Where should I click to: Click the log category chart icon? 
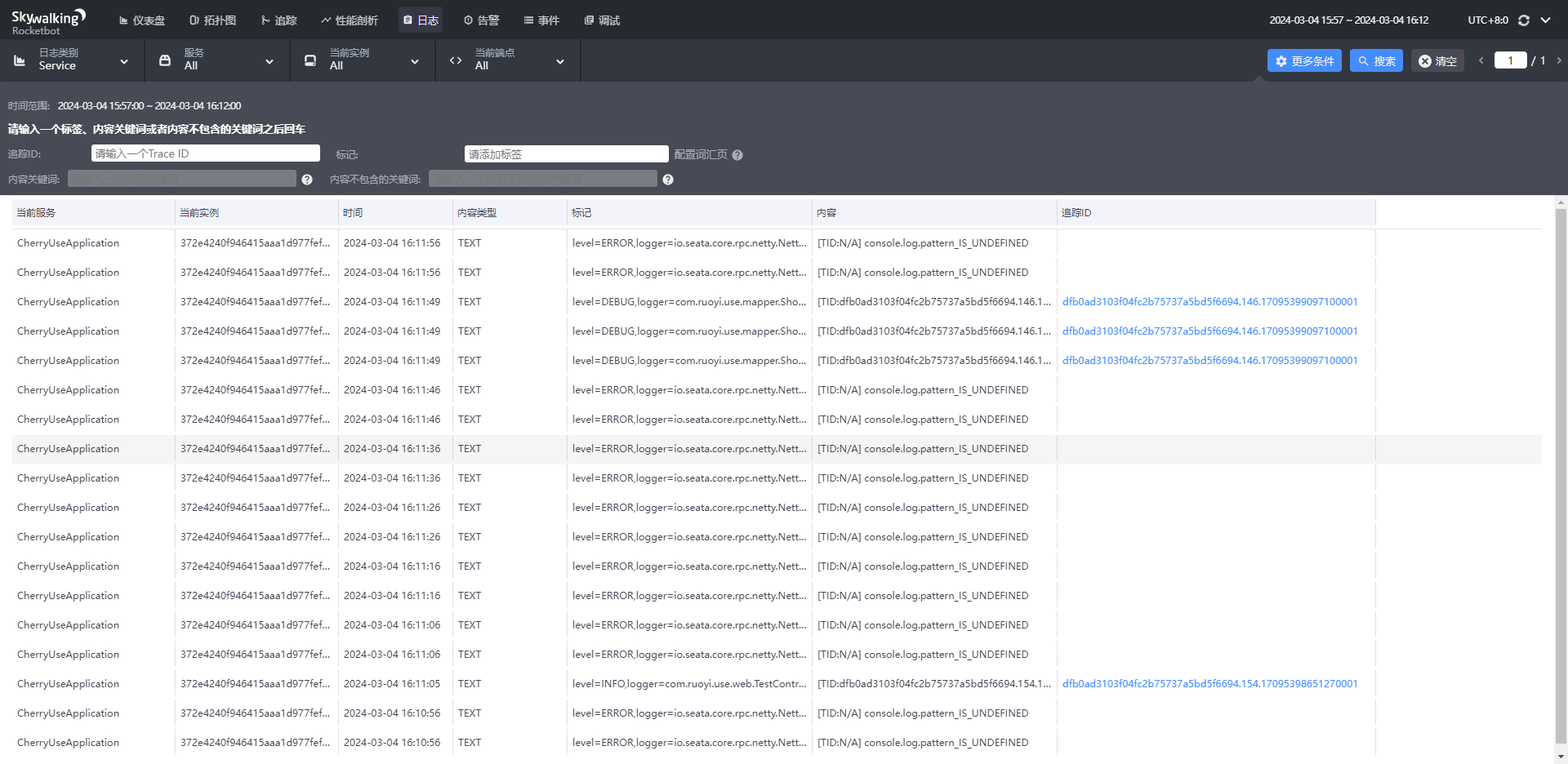point(20,60)
